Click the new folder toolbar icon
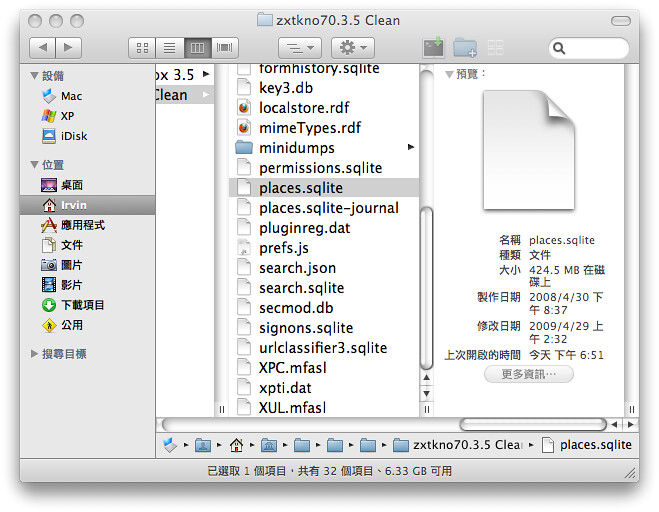 pyautogui.click(x=465, y=47)
